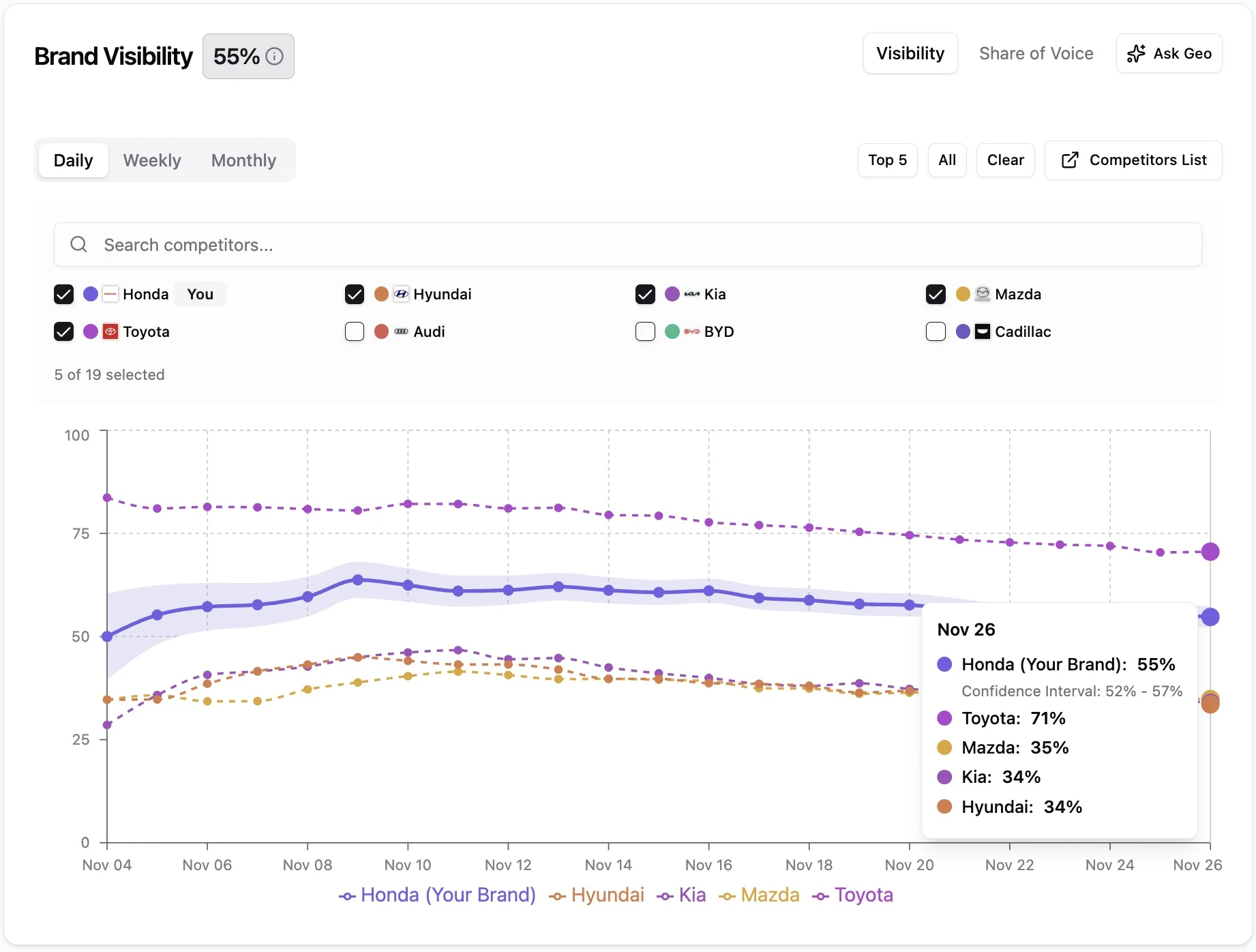Click the Kia purple color dot
1256x952 pixels.
[x=672, y=294]
